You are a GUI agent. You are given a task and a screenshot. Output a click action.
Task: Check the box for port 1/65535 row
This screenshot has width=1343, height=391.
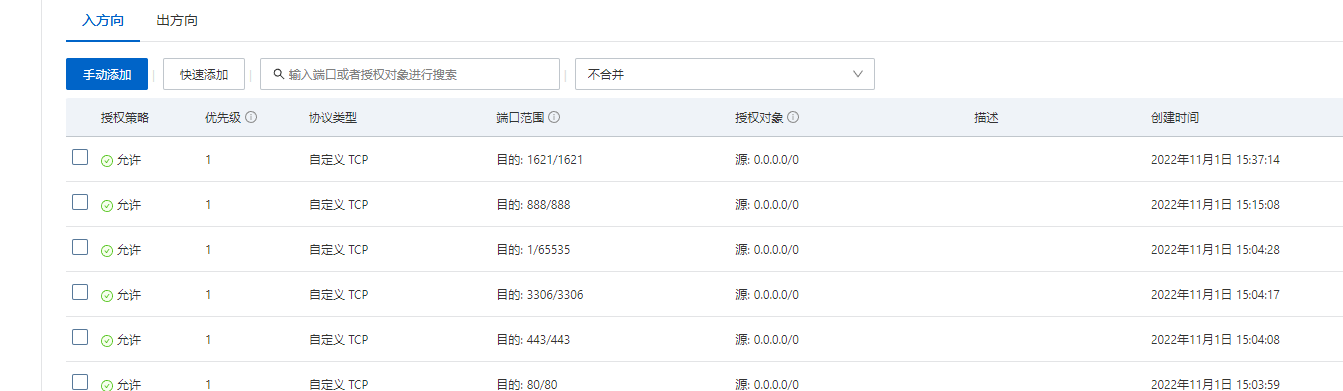point(80,247)
